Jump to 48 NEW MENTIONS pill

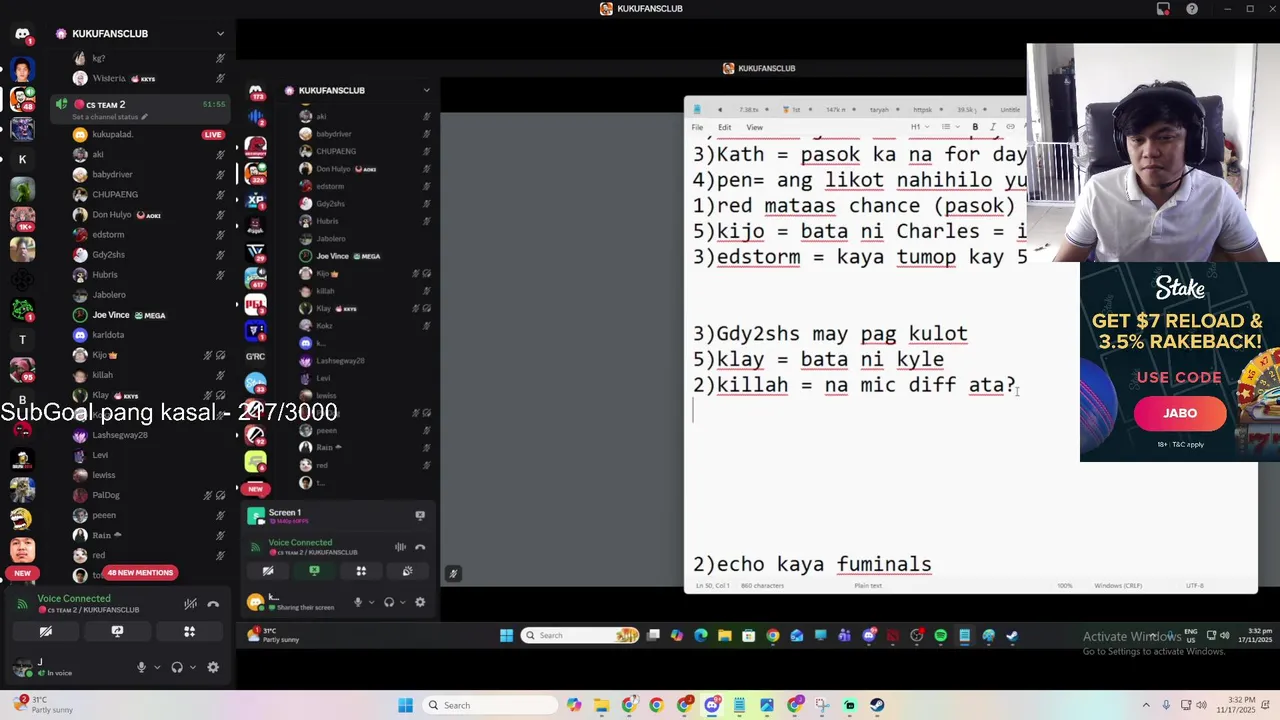pos(140,573)
